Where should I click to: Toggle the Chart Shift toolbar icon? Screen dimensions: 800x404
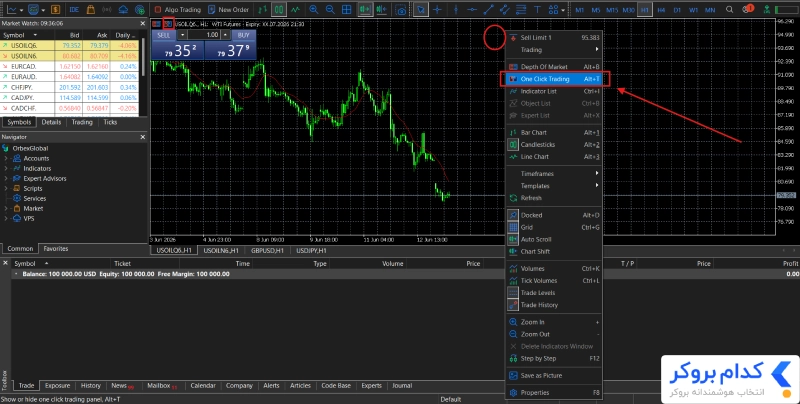[381, 10]
